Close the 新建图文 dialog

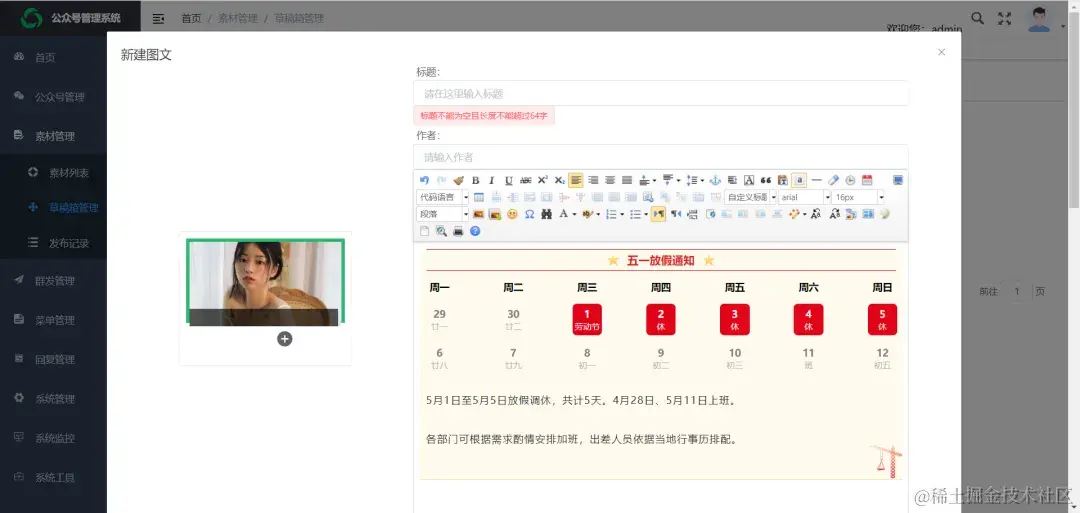coord(942,52)
